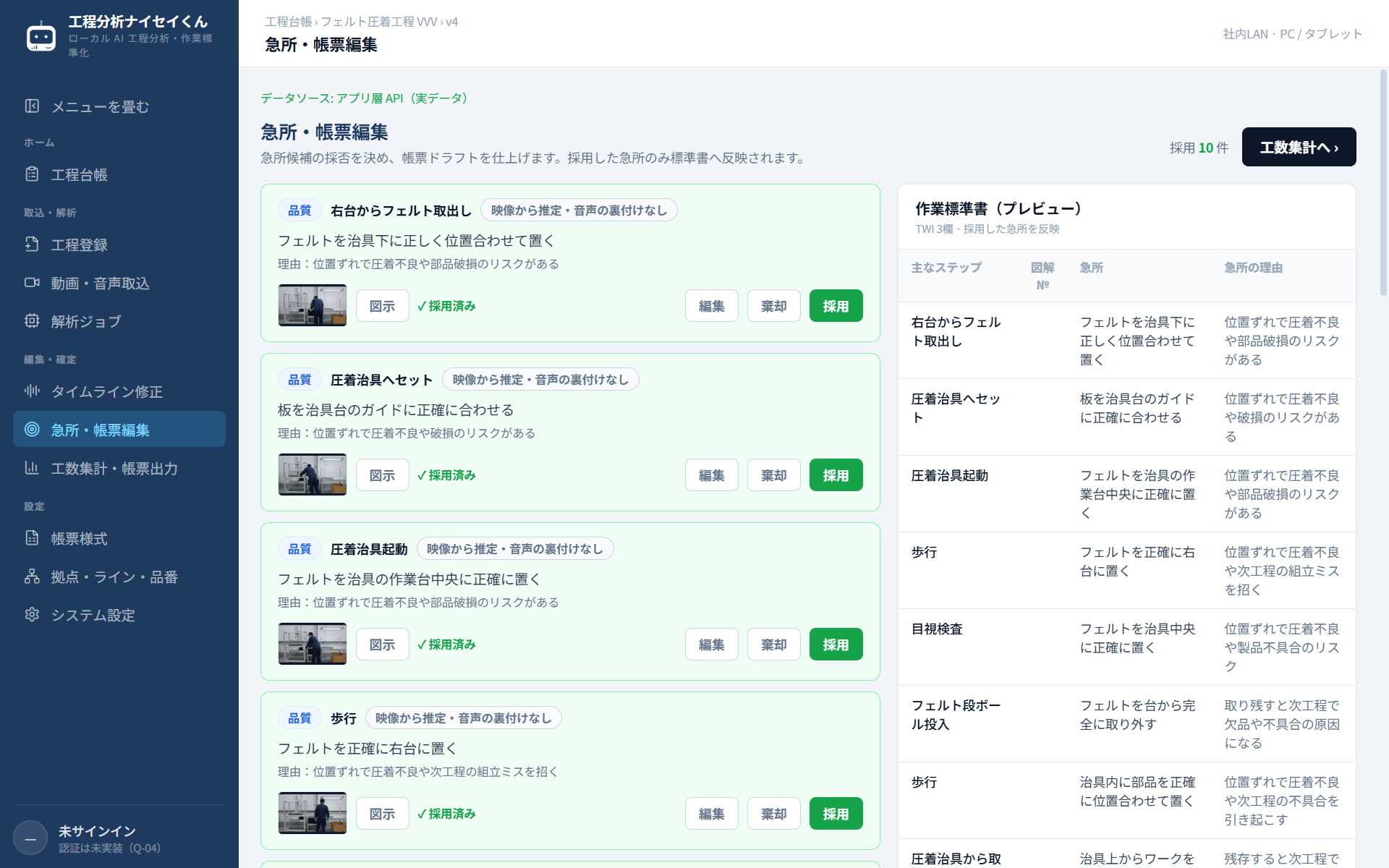Open thumbnail in 右台からフェルト取出し card
Viewport: 1389px width, 868px height.
pyautogui.click(x=313, y=305)
